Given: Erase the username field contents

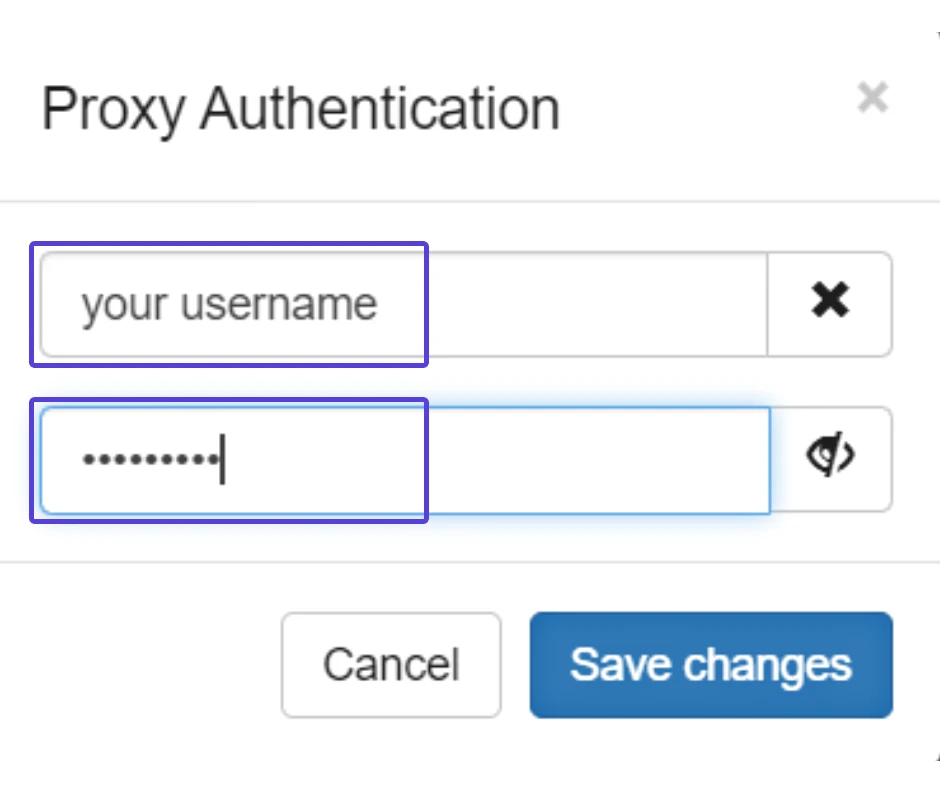Looking at the screenshot, I should (x=830, y=304).
